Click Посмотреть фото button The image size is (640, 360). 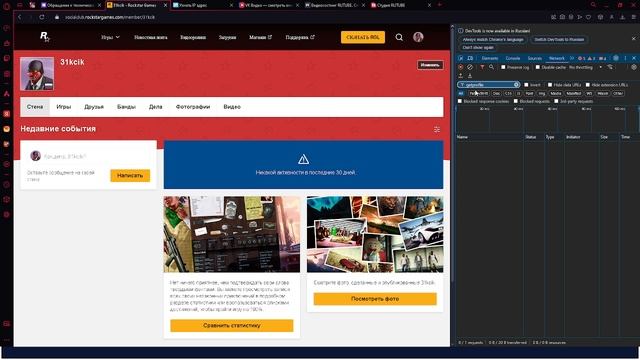(375, 299)
